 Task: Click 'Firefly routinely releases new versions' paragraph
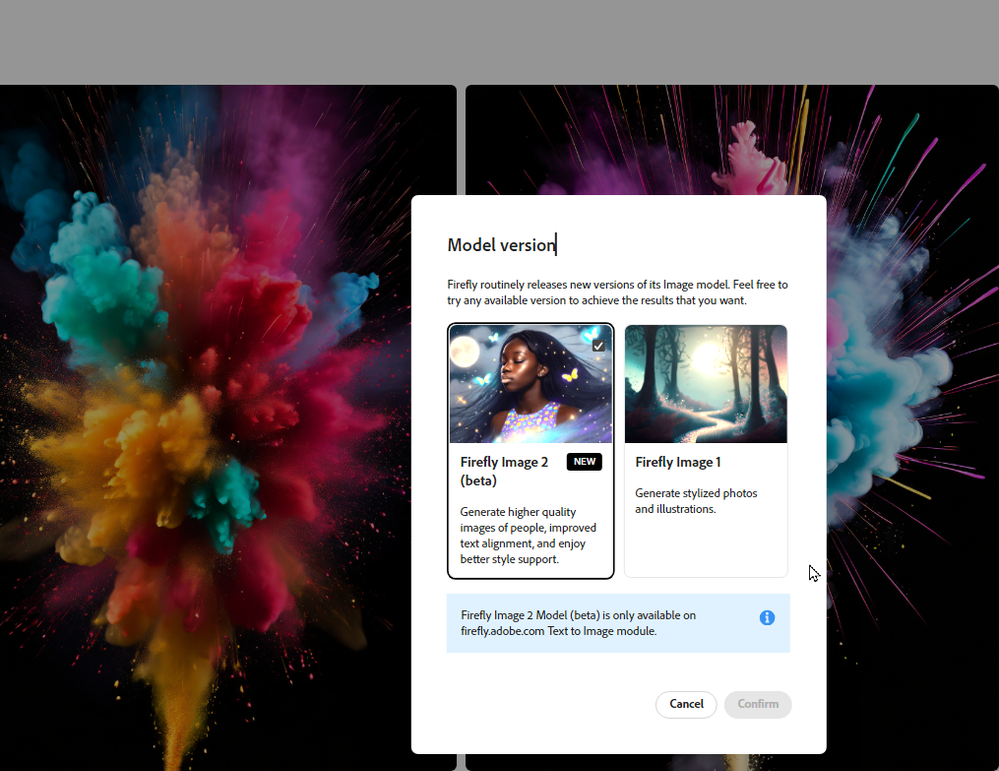click(617, 292)
